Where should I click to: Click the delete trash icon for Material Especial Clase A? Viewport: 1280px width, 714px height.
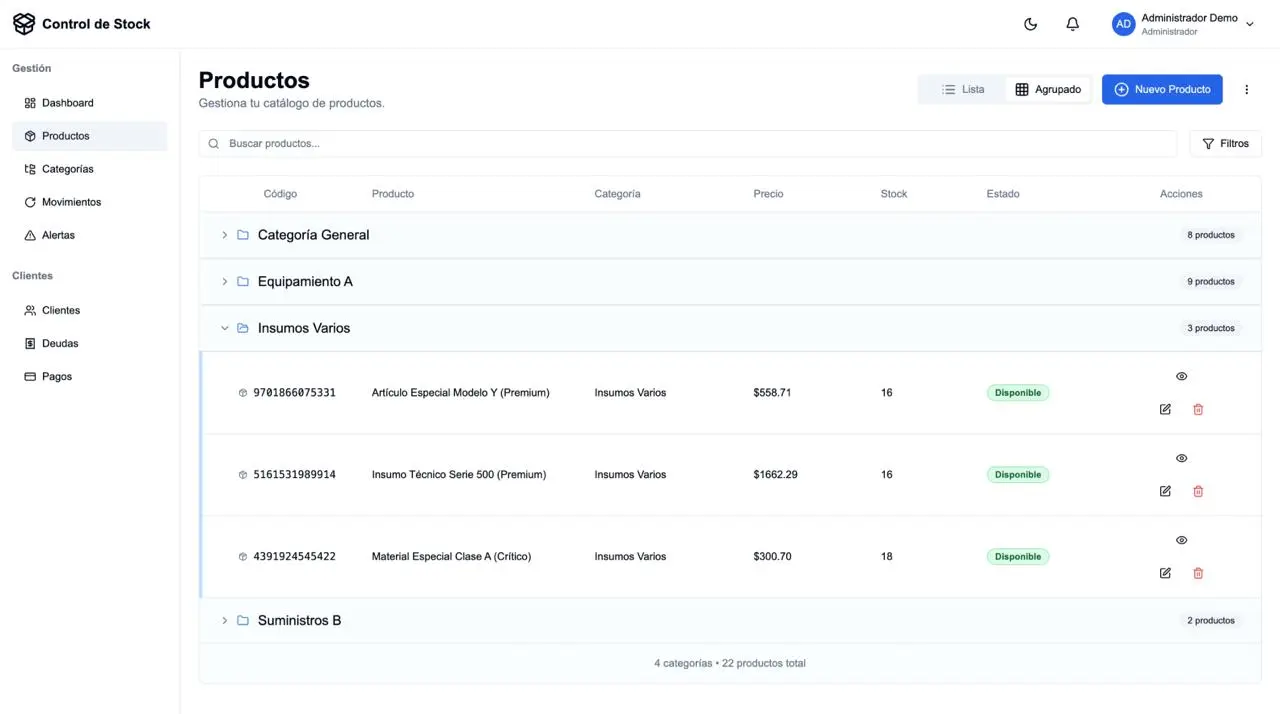pyautogui.click(x=1197, y=573)
